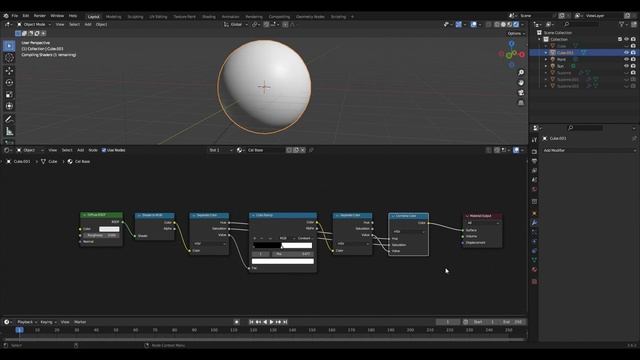Click the Diffuse BSDF node header
Viewport: 640px width, 360px height.
pyautogui.click(x=101, y=215)
